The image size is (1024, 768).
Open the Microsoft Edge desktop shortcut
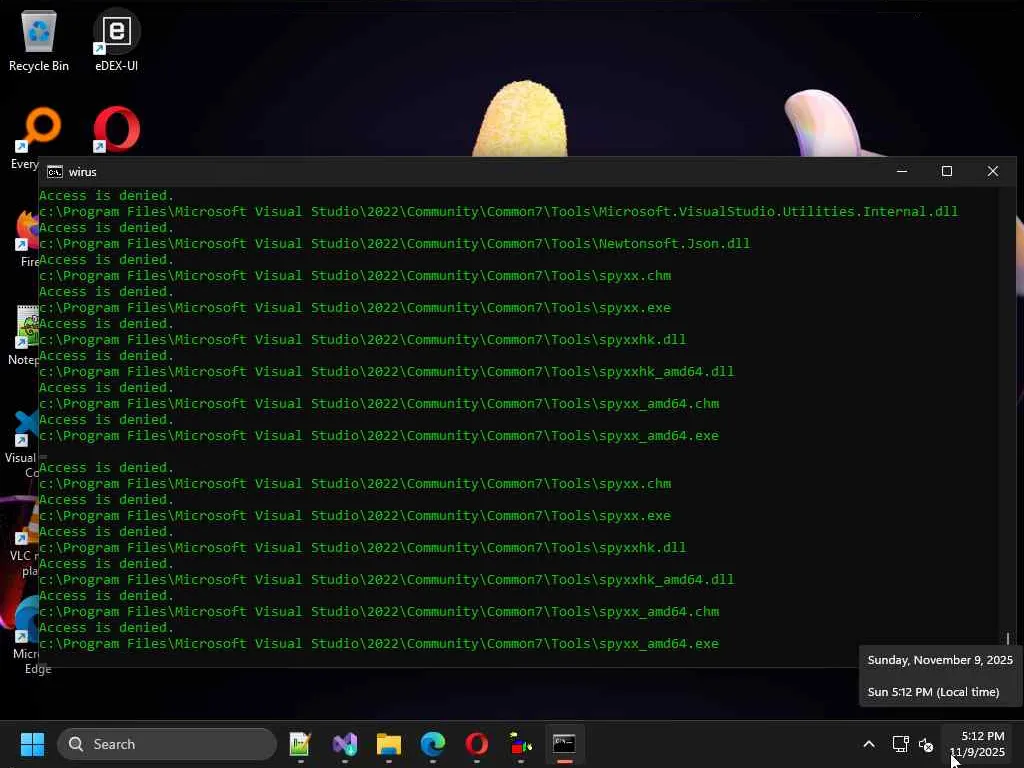coord(26,635)
